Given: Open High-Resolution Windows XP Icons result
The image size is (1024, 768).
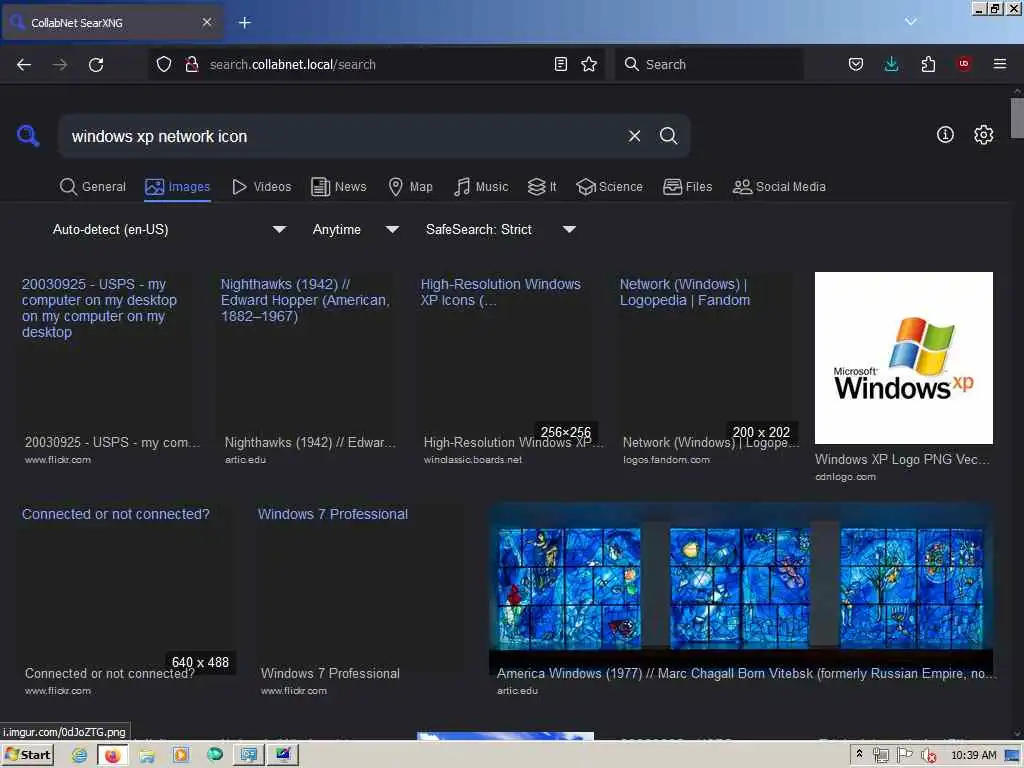Looking at the screenshot, I should pyautogui.click(x=508, y=369).
